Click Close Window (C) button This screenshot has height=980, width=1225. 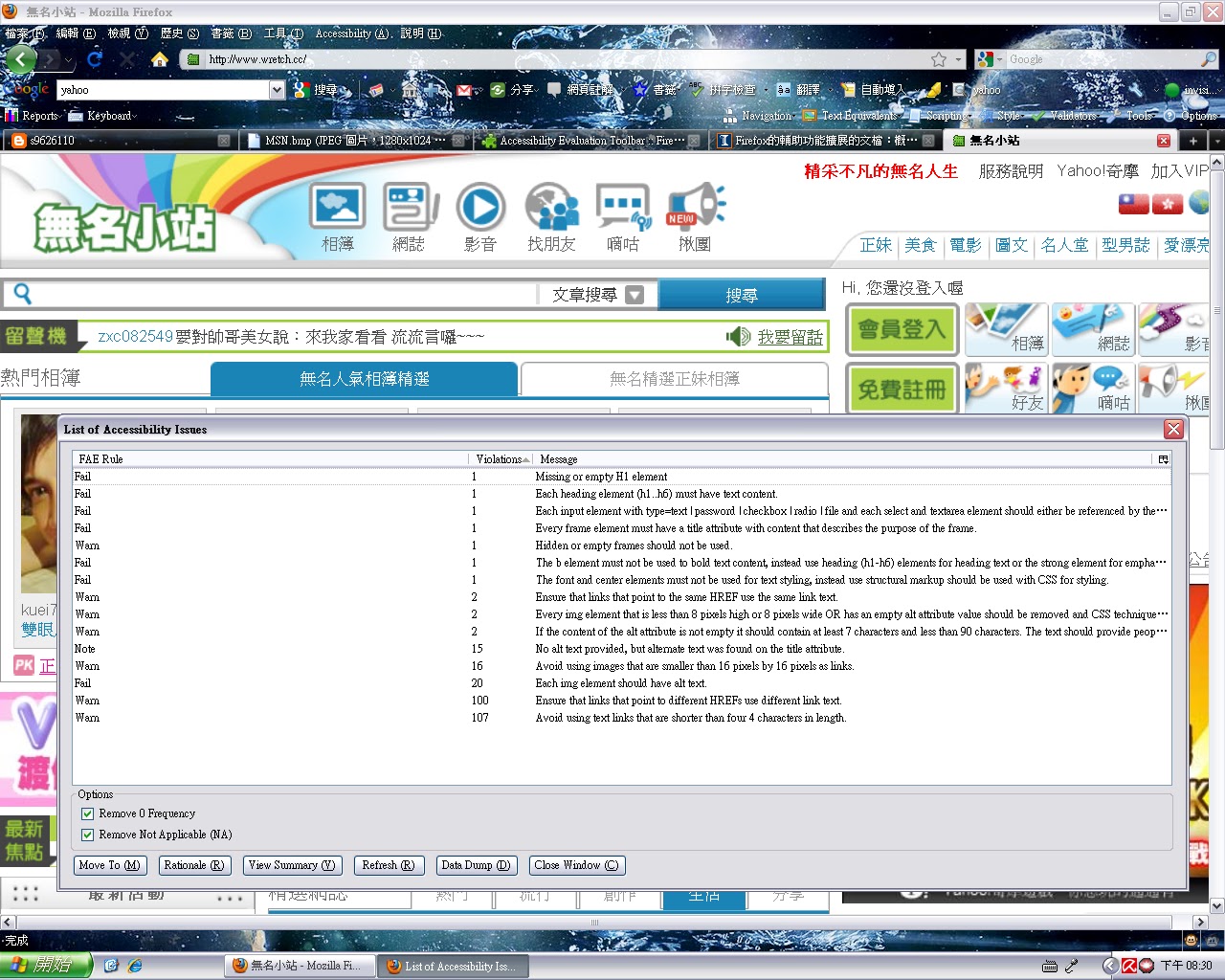coord(577,865)
